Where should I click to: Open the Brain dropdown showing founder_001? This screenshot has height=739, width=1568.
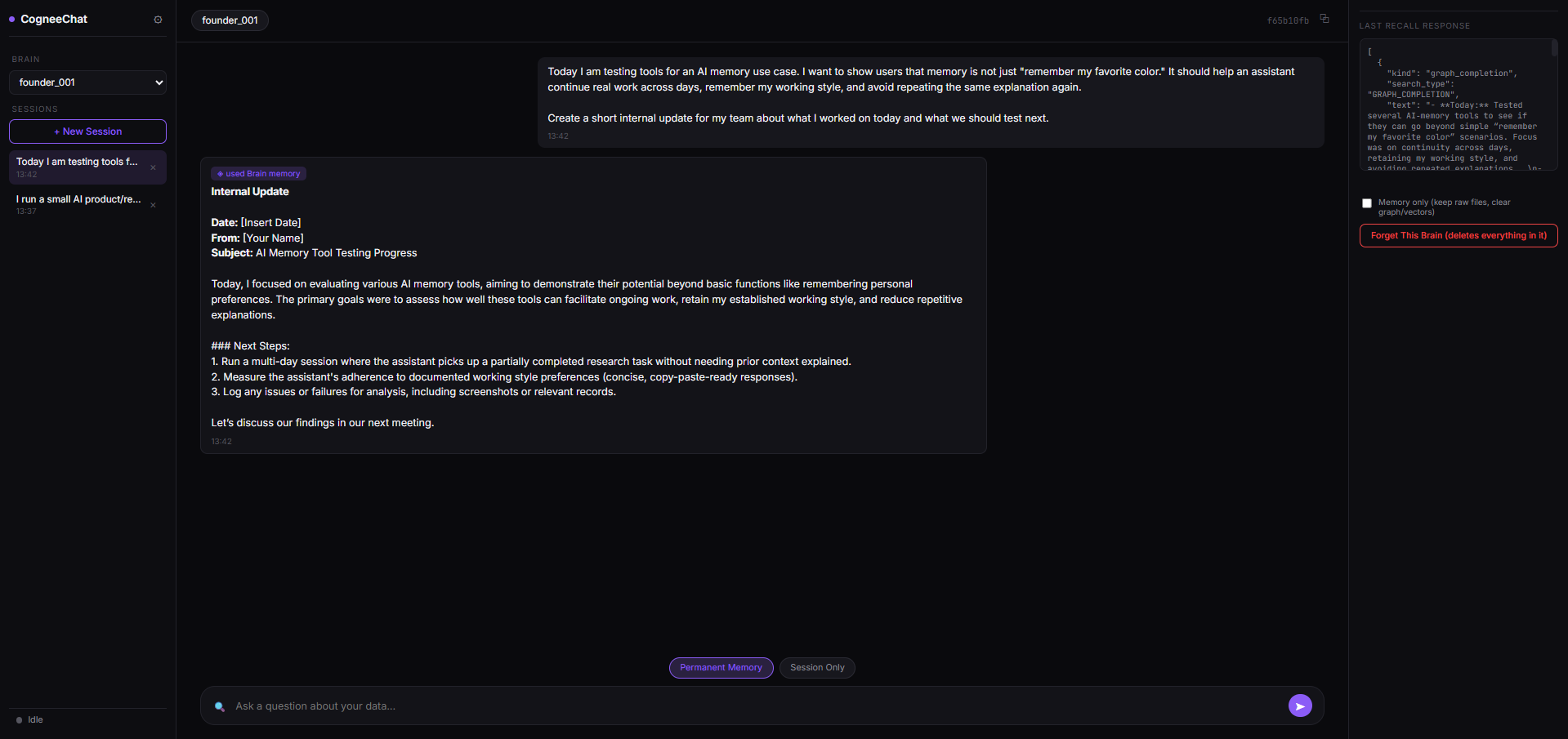[87, 82]
